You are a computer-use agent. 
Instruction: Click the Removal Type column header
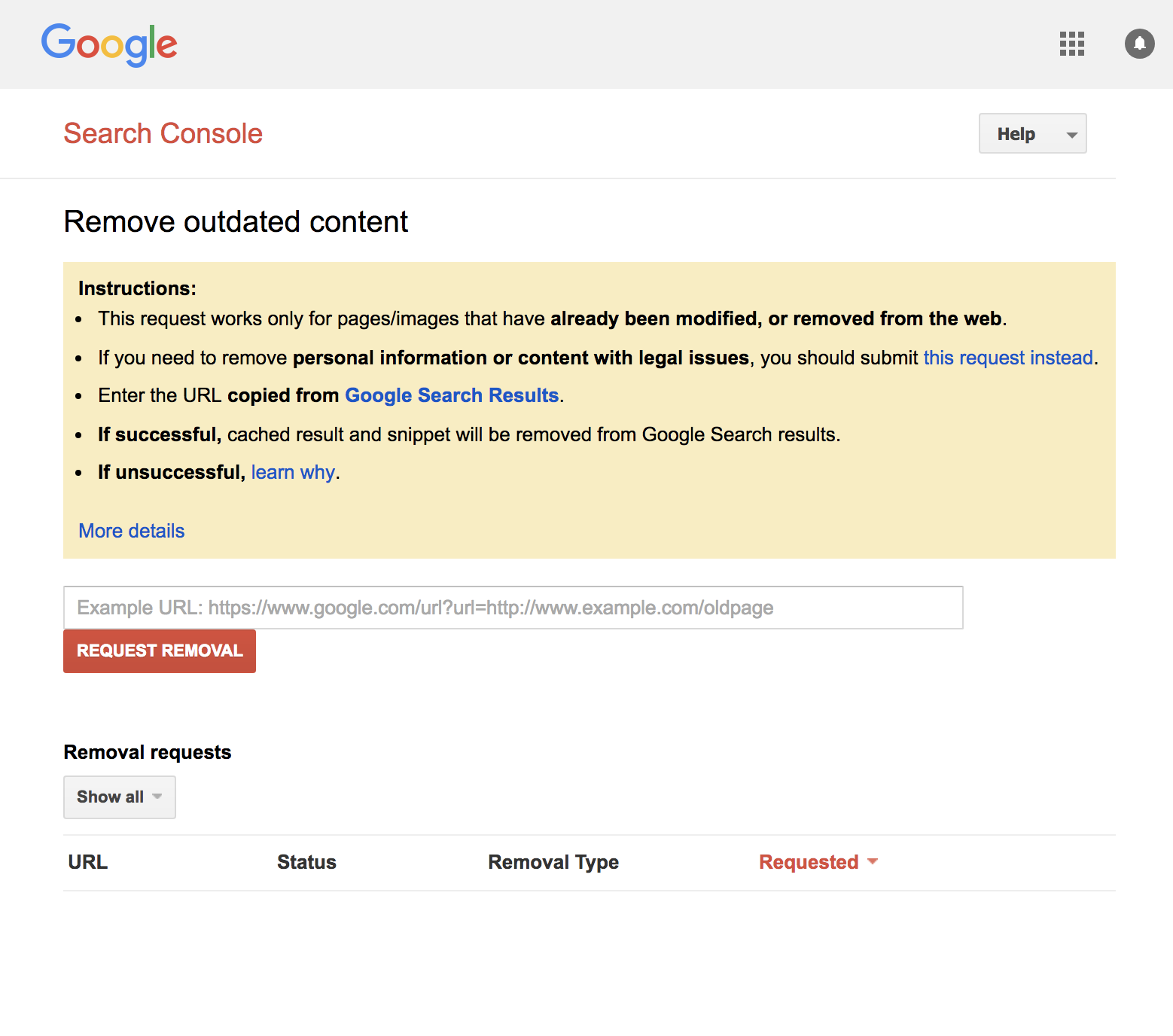coord(553,862)
